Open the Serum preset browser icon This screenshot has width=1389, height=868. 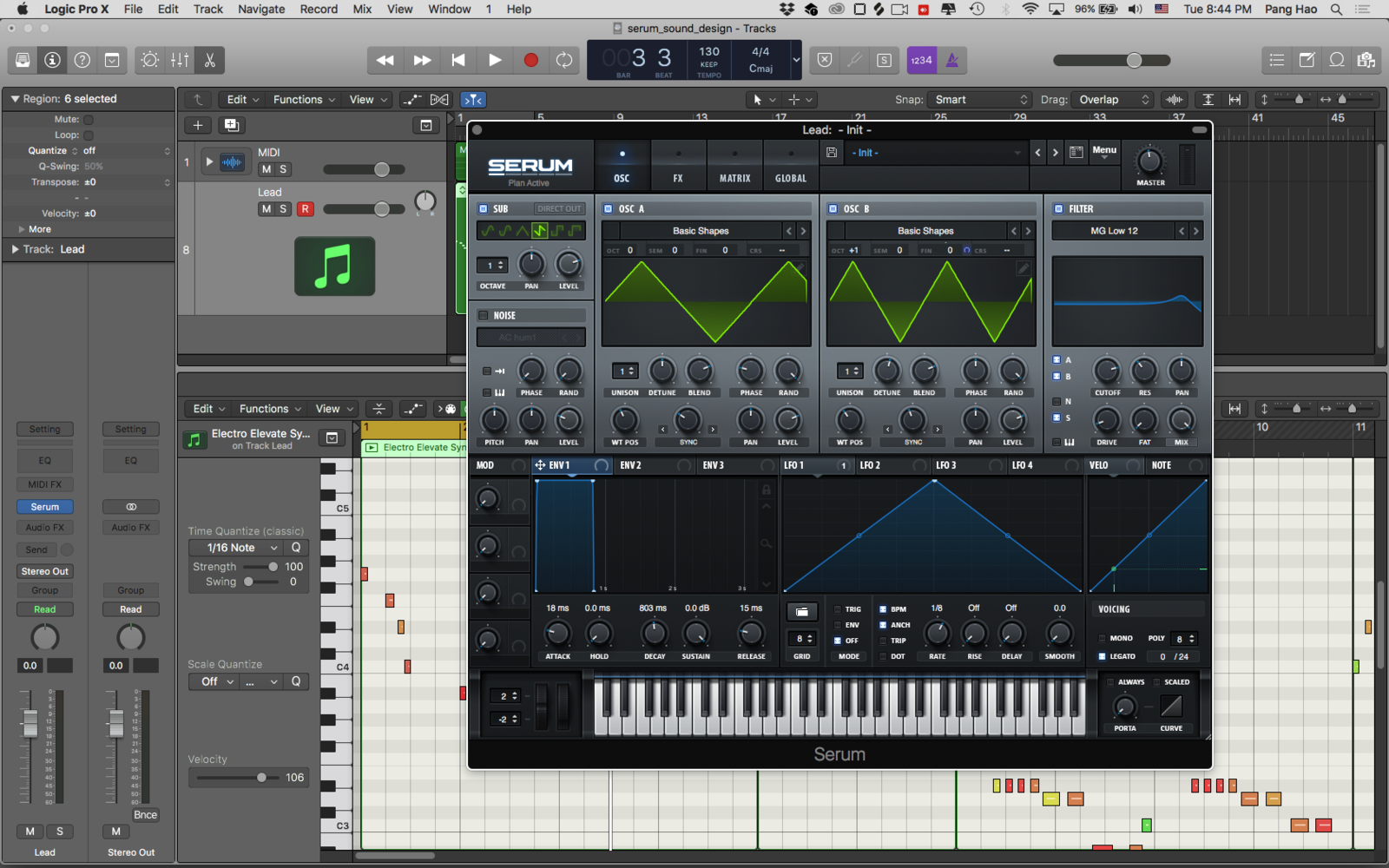(1076, 153)
